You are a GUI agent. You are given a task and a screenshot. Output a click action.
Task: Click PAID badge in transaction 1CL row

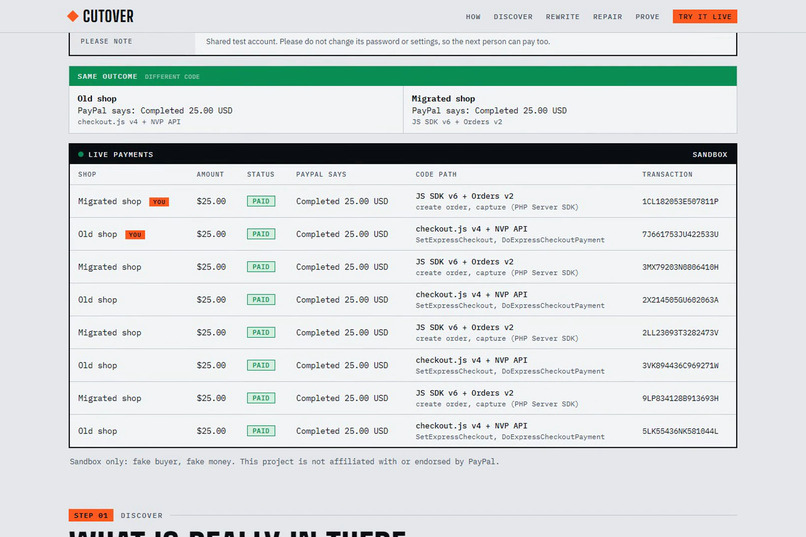pyautogui.click(x=261, y=201)
